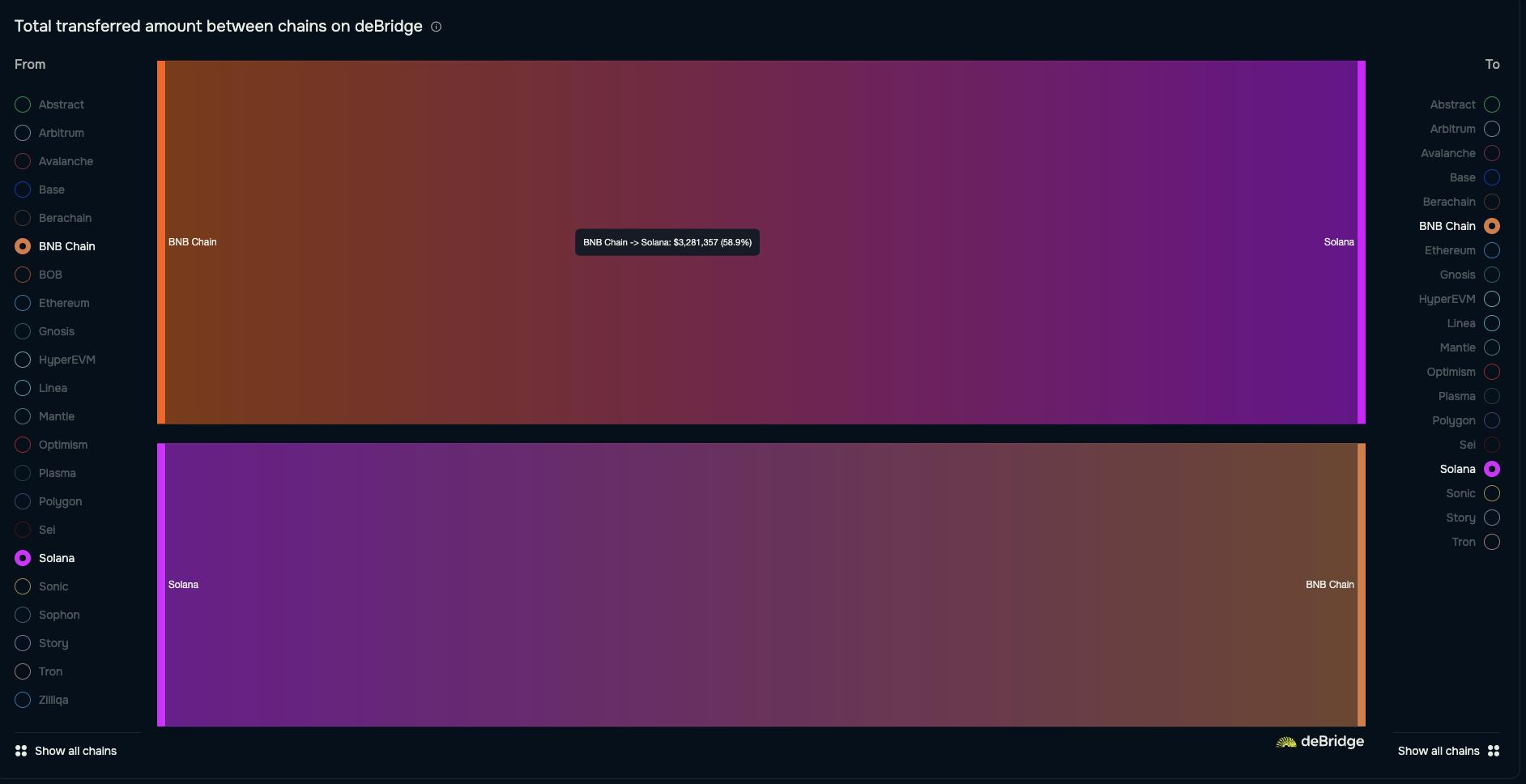Click the Sonic circle icon in To list

tap(1491, 493)
